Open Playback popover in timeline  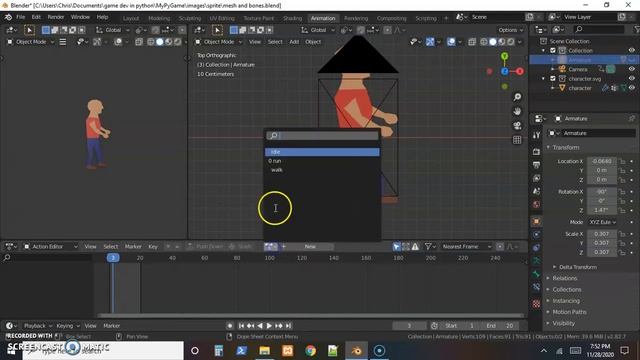tap(38, 326)
